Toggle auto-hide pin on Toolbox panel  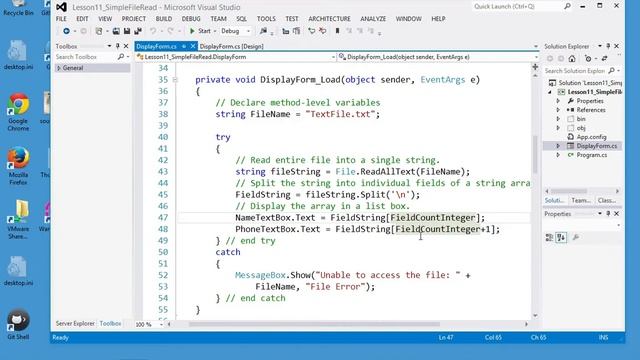tap(118, 46)
